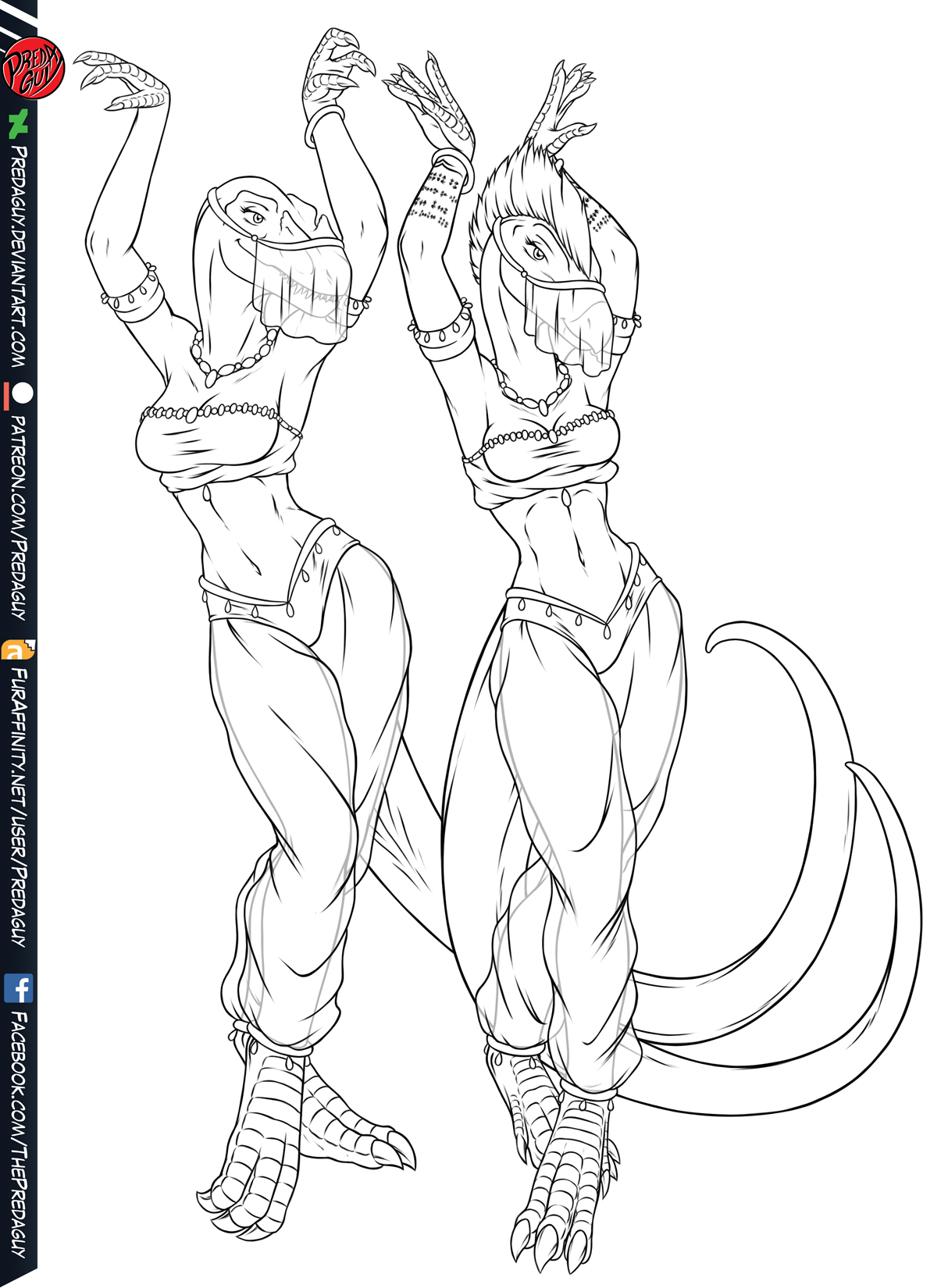Click the left dancer's beaded necklace

(233, 358)
